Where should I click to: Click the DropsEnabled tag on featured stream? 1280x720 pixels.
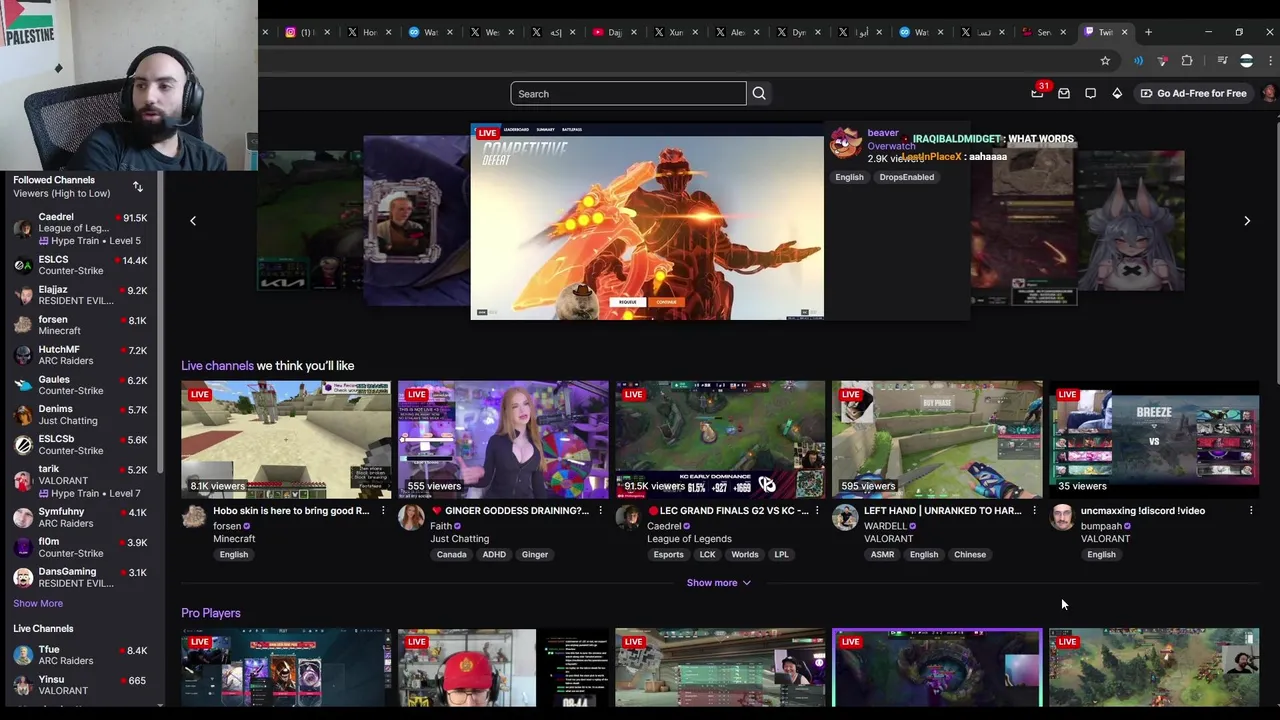(907, 177)
